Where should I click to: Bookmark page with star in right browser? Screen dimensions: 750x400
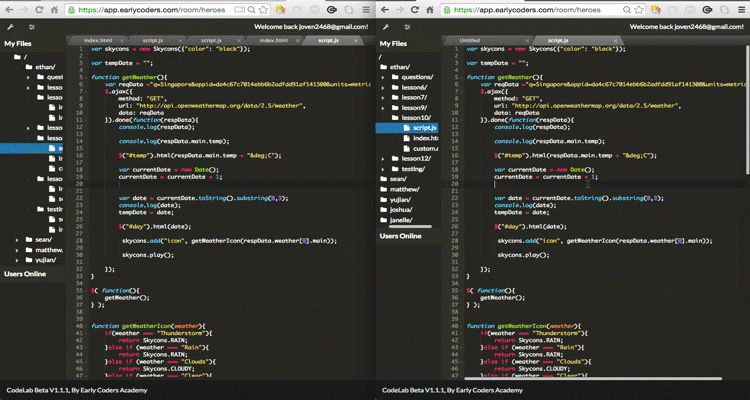pos(639,9)
